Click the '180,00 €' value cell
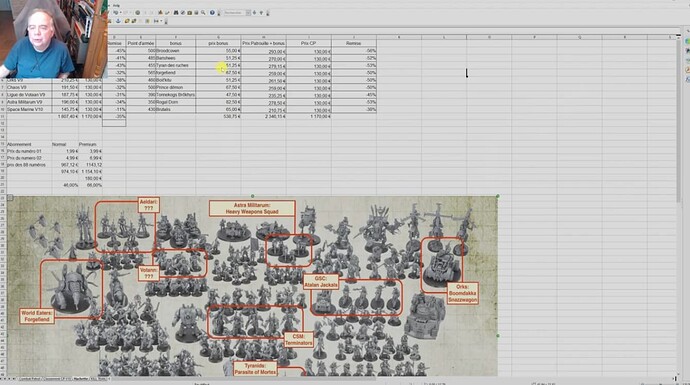The width and height of the screenshot is (690, 385). click(90, 178)
